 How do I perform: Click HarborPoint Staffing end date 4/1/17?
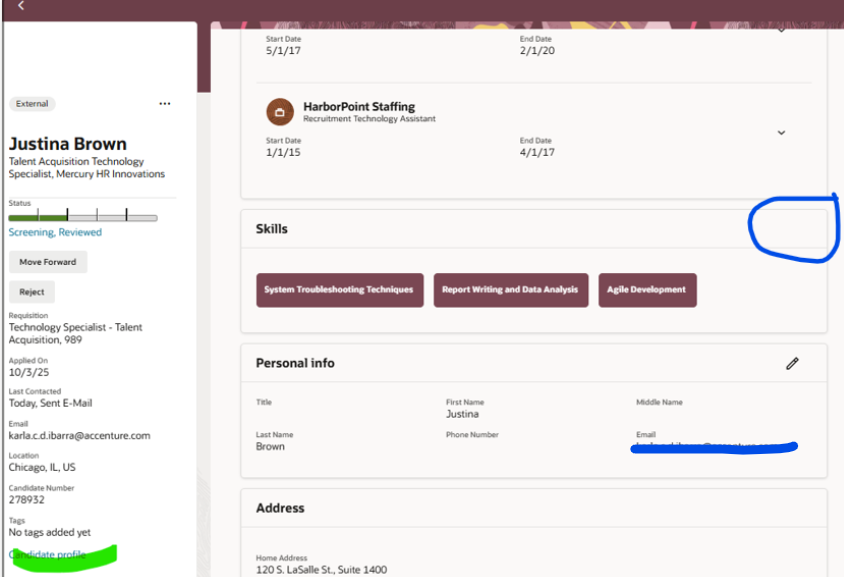click(x=537, y=152)
